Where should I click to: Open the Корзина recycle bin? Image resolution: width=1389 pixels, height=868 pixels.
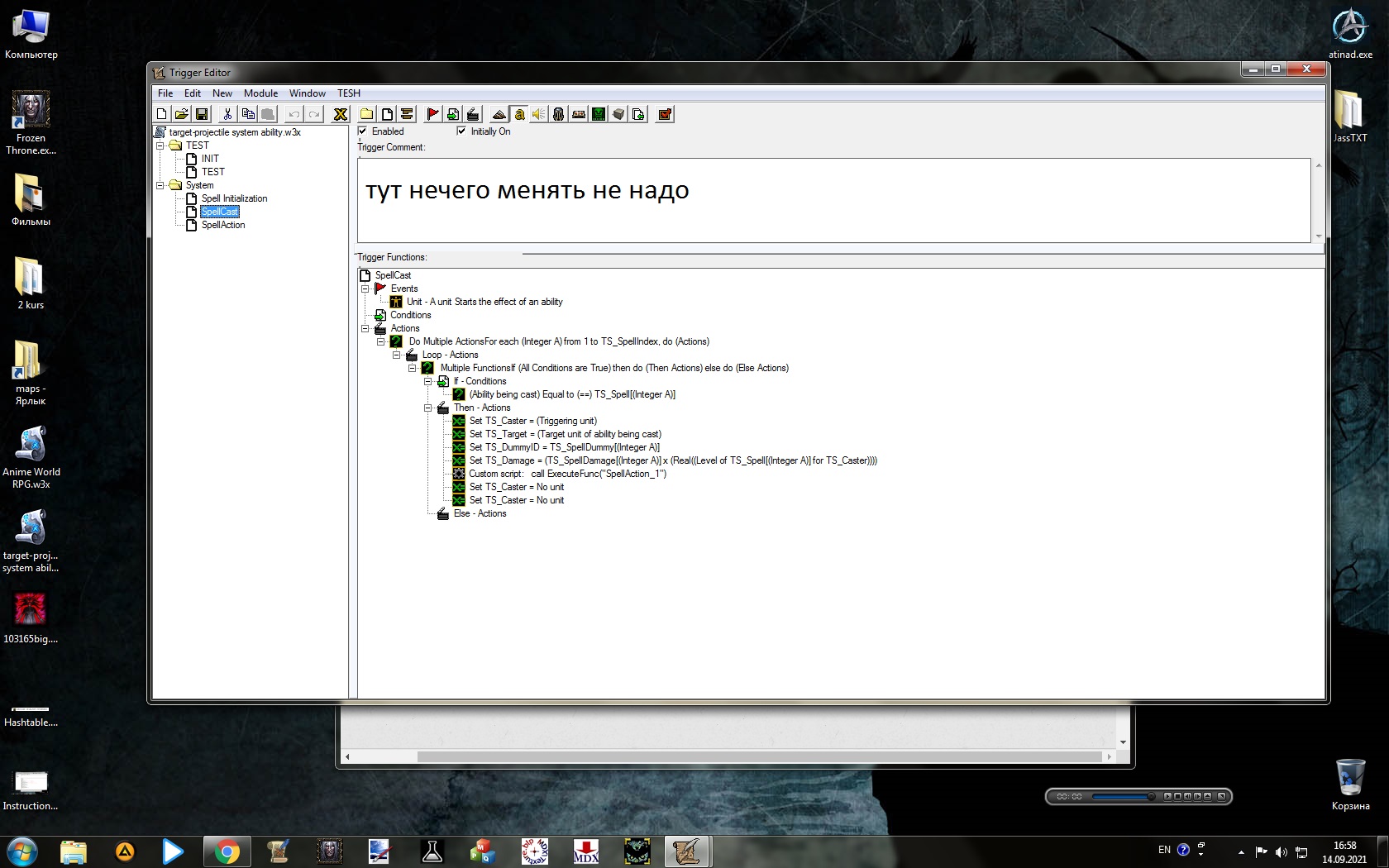click(x=1350, y=785)
